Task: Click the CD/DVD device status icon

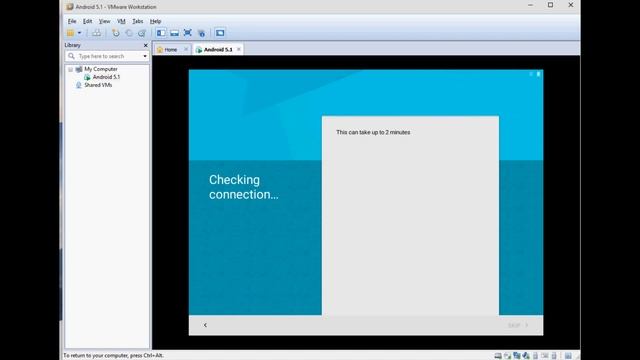Action: [x=507, y=356]
